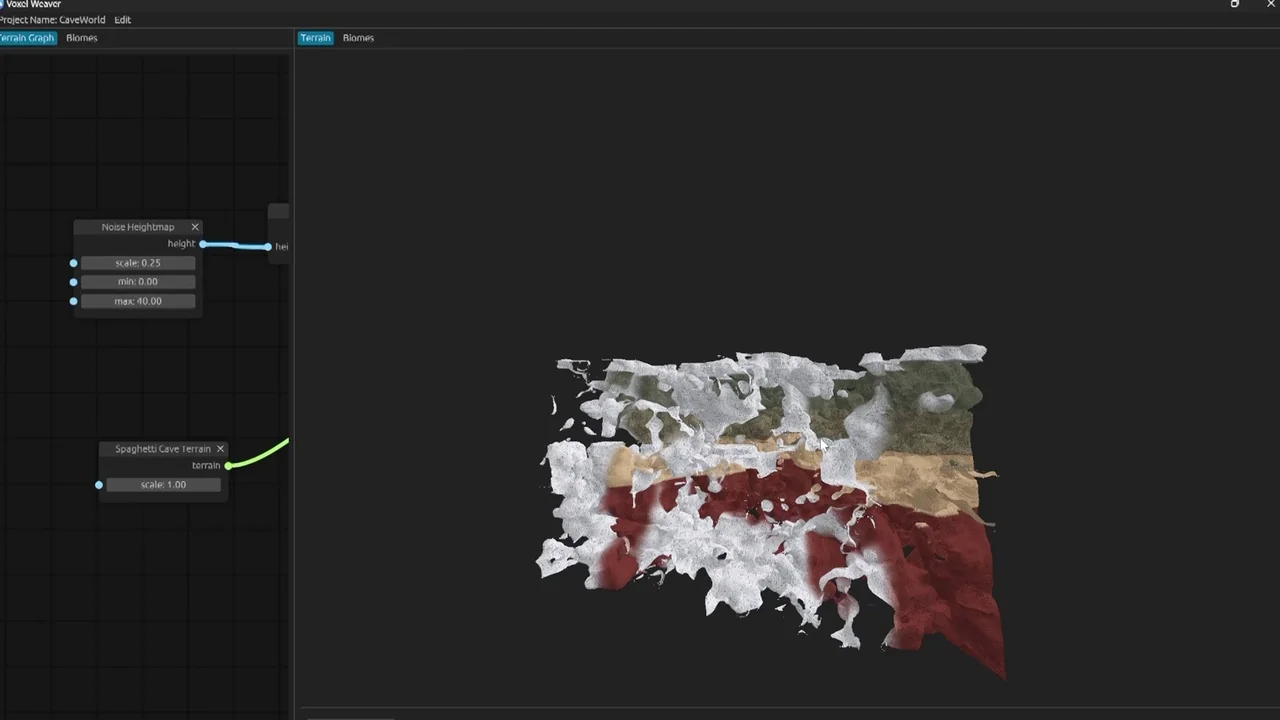
Task: Select the max input port on Noise Heightmap
Action: coord(73,301)
